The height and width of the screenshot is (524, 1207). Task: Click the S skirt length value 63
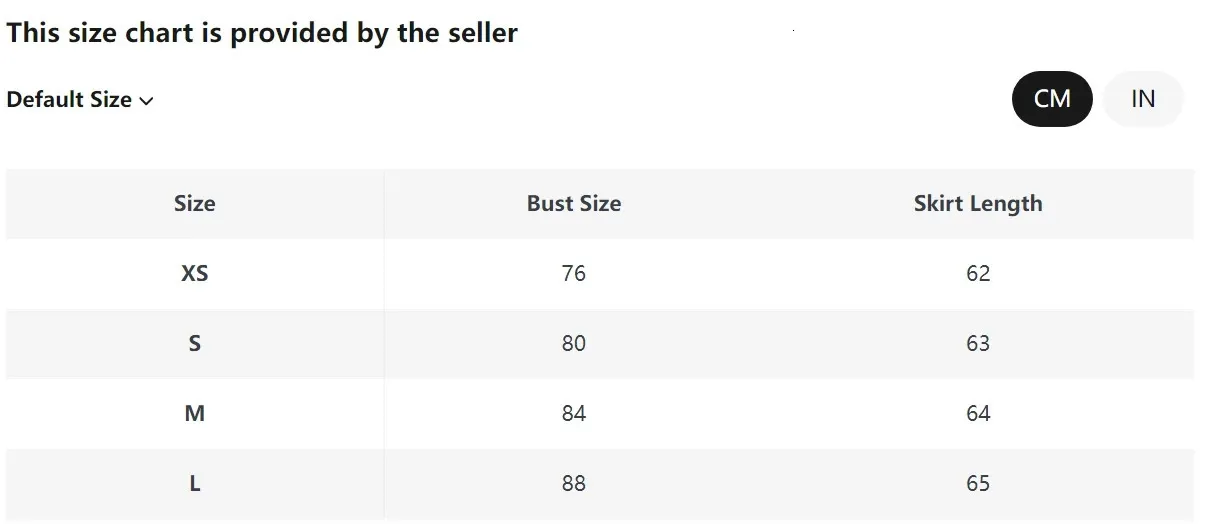(x=978, y=344)
